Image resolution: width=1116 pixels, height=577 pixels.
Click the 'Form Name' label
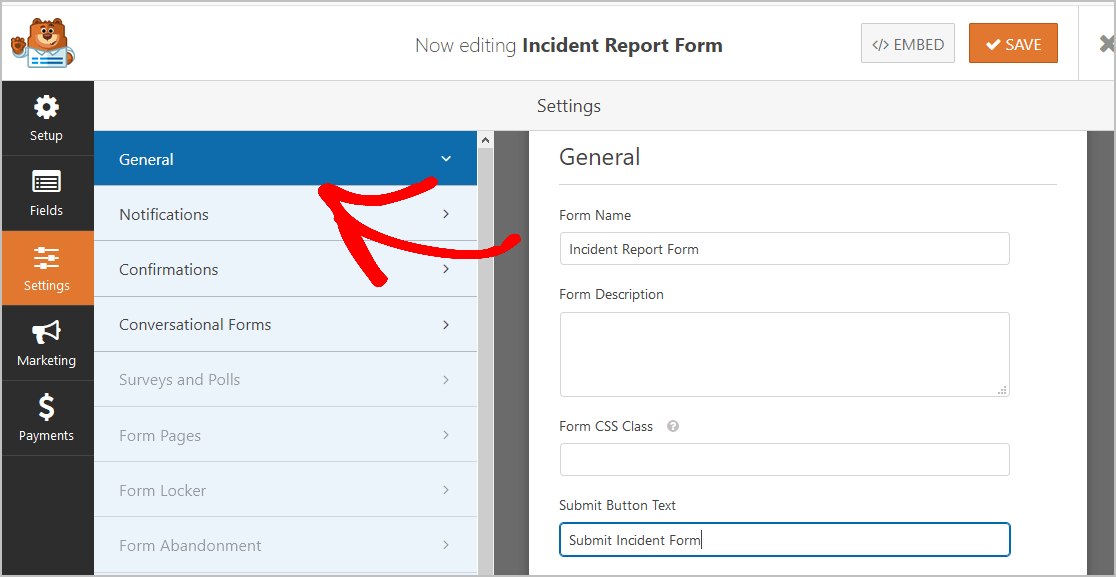click(x=595, y=216)
